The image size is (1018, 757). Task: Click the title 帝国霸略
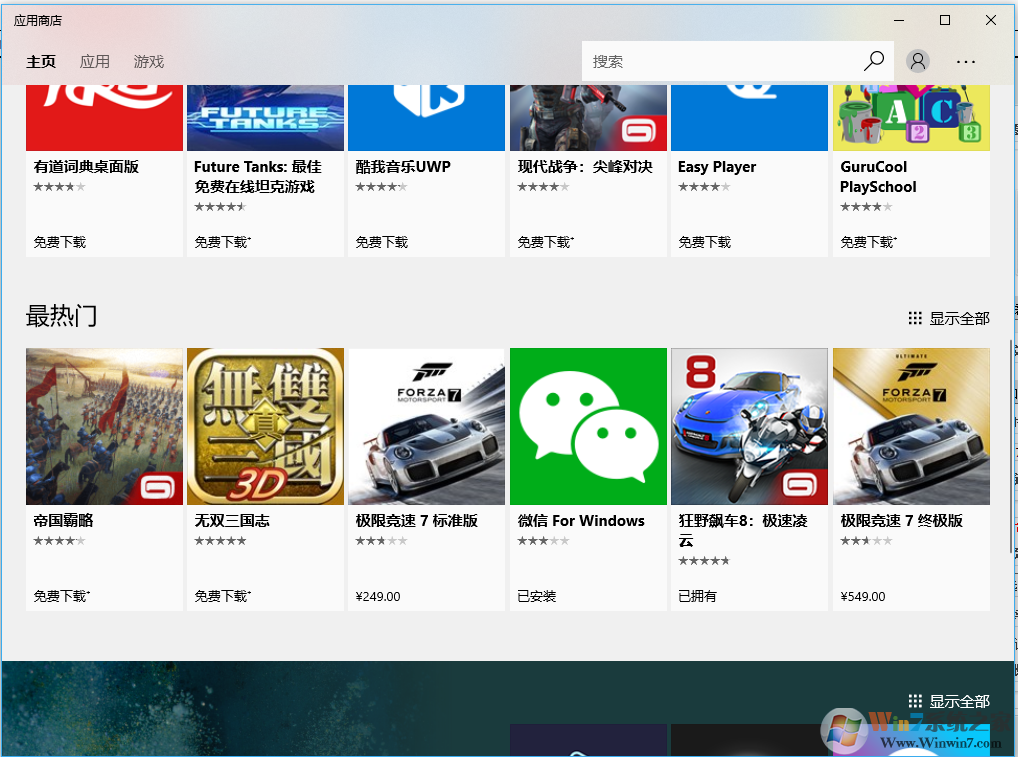point(64,521)
